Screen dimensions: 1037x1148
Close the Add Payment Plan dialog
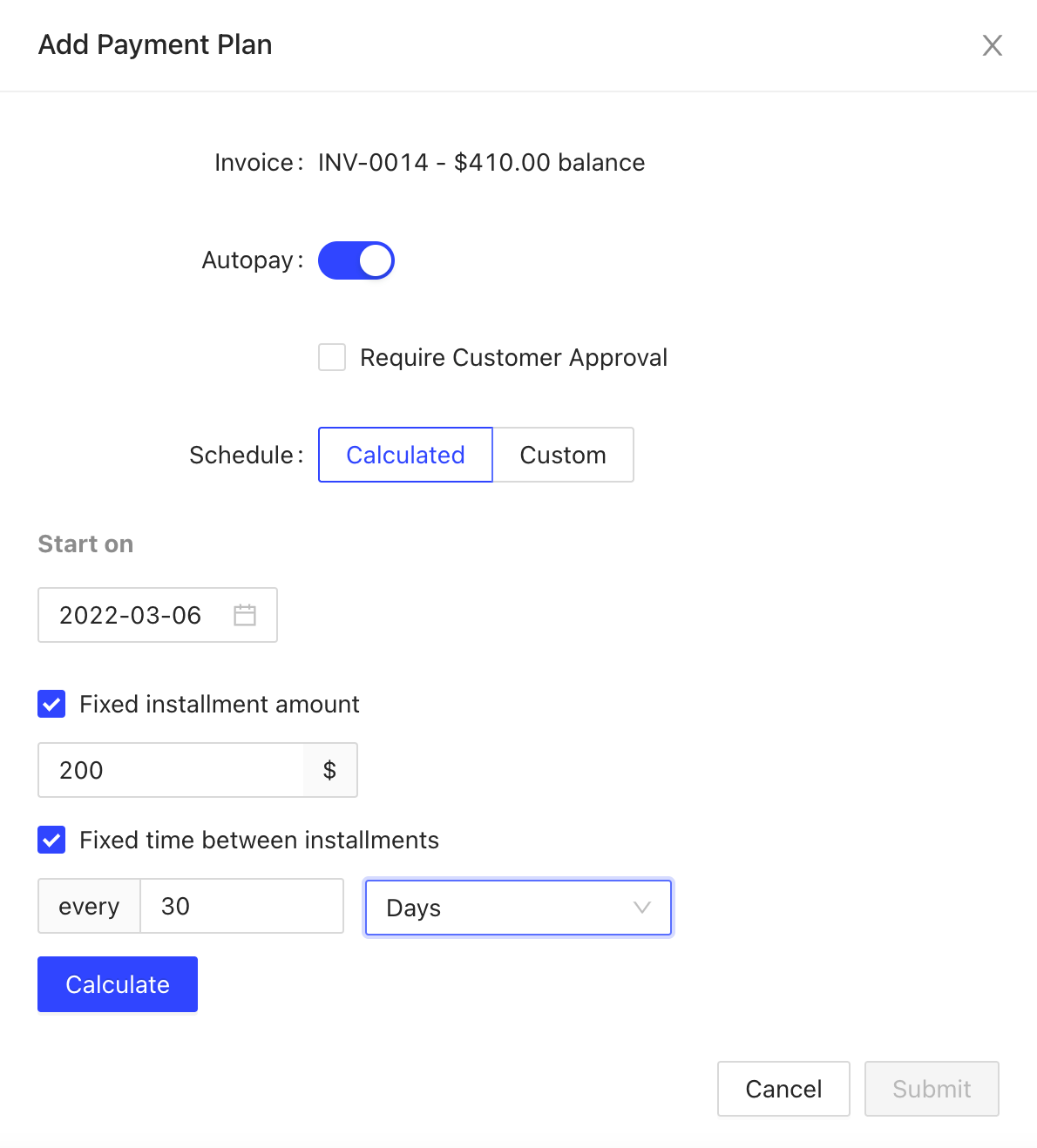[992, 45]
